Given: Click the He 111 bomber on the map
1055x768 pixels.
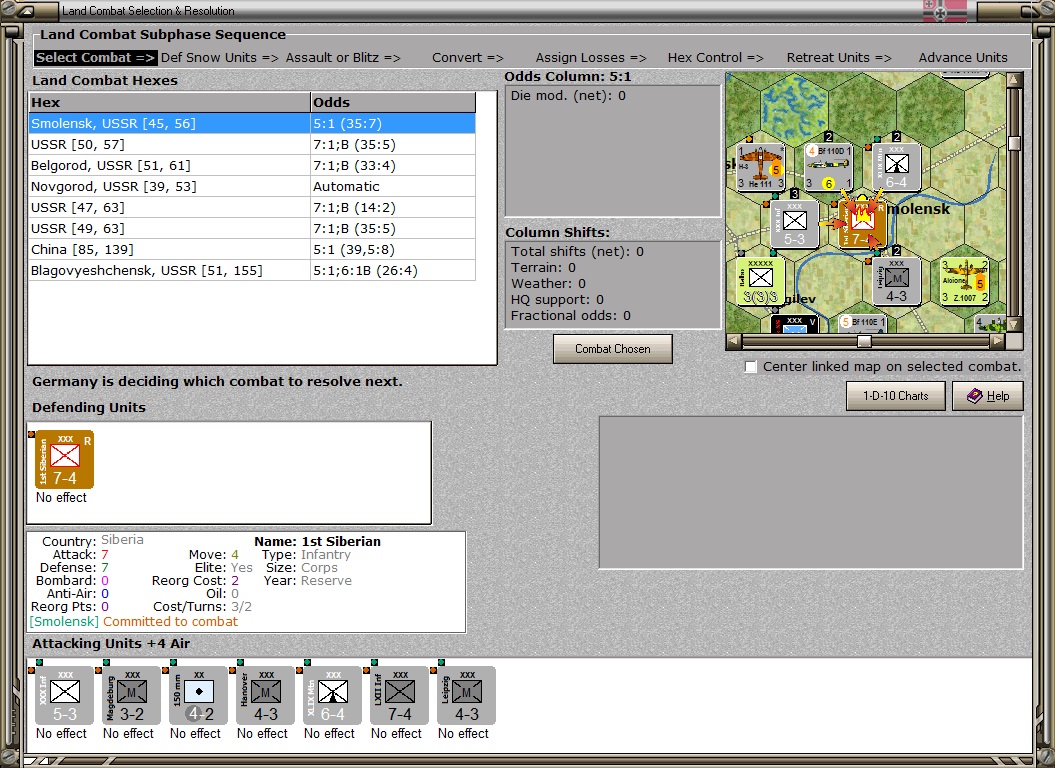Looking at the screenshot, I should click(x=761, y=166).
